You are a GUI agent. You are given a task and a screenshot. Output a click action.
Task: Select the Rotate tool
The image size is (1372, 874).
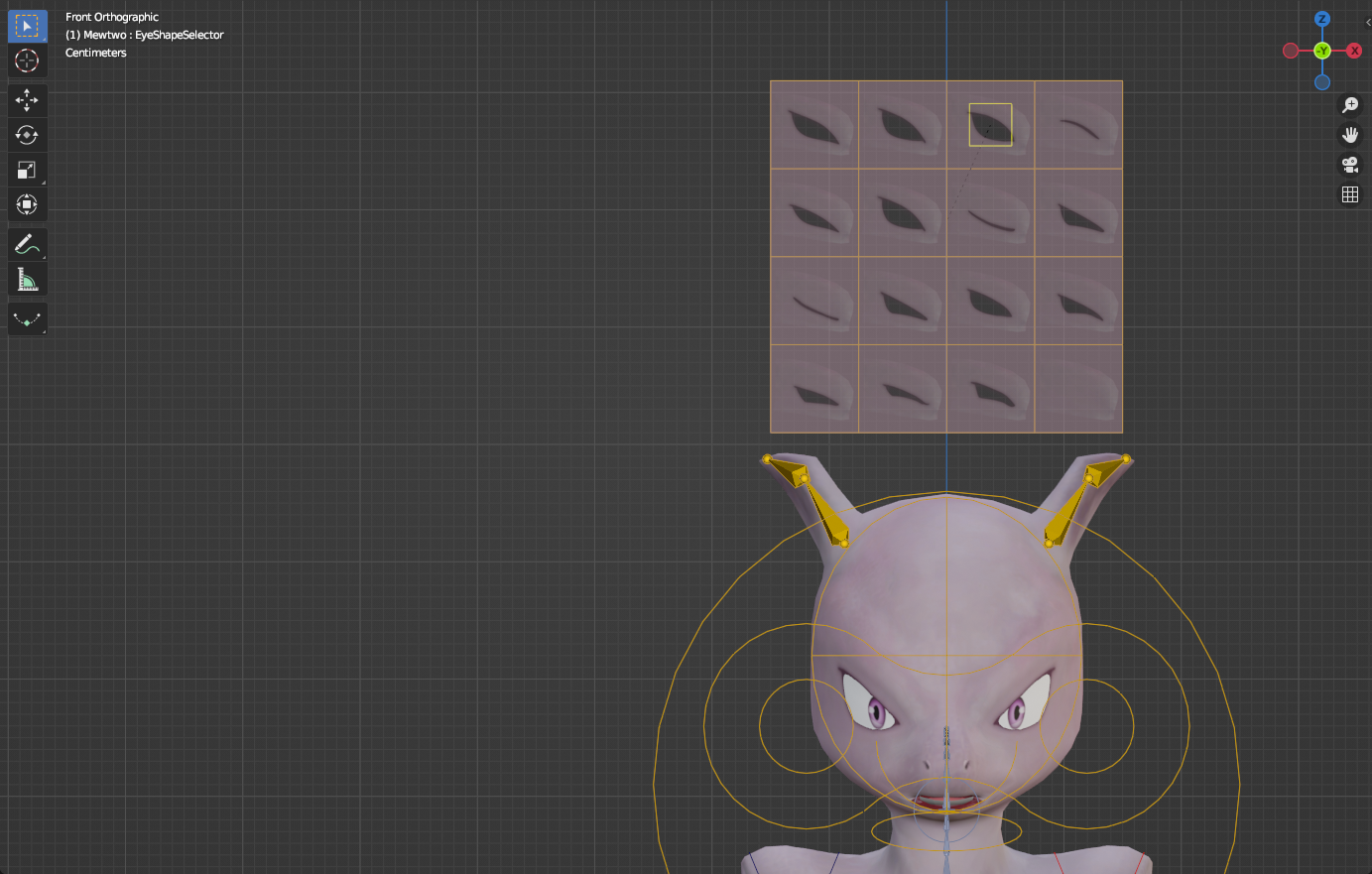pos(27,135)
